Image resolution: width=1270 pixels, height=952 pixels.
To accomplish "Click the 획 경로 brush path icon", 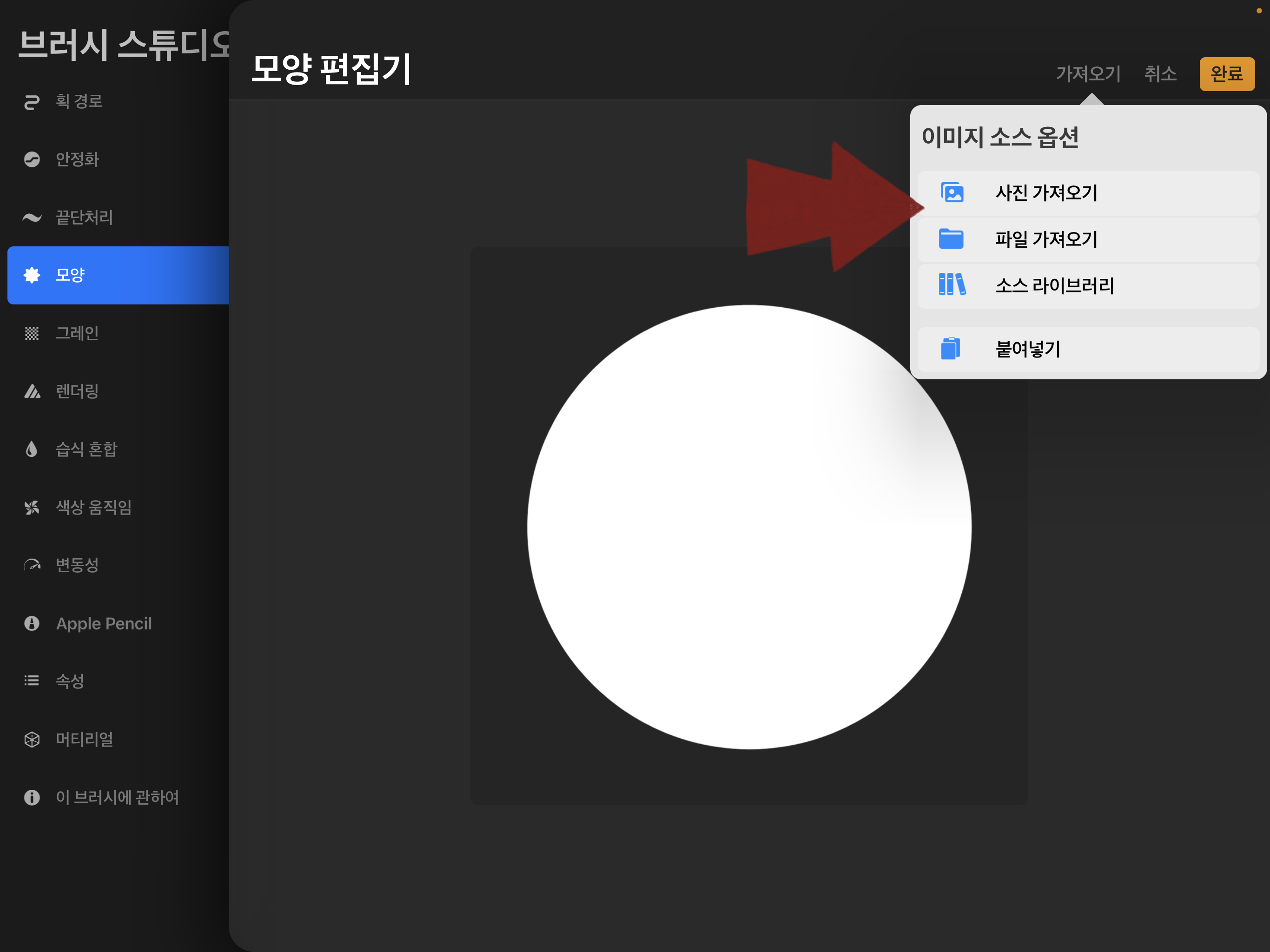I will pos(28,100).
